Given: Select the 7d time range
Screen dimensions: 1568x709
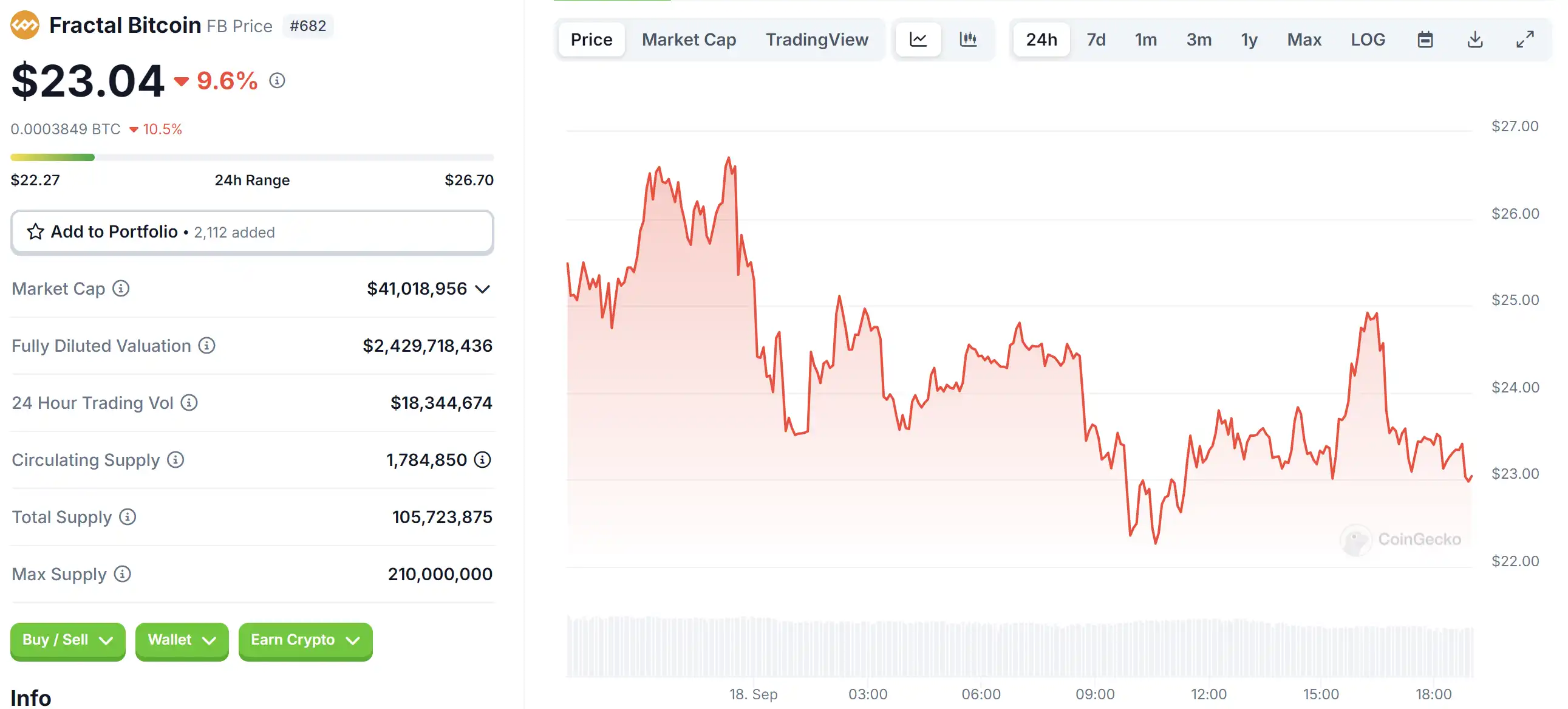Looking at the screenshot, I should click(x=1096, y=40).
